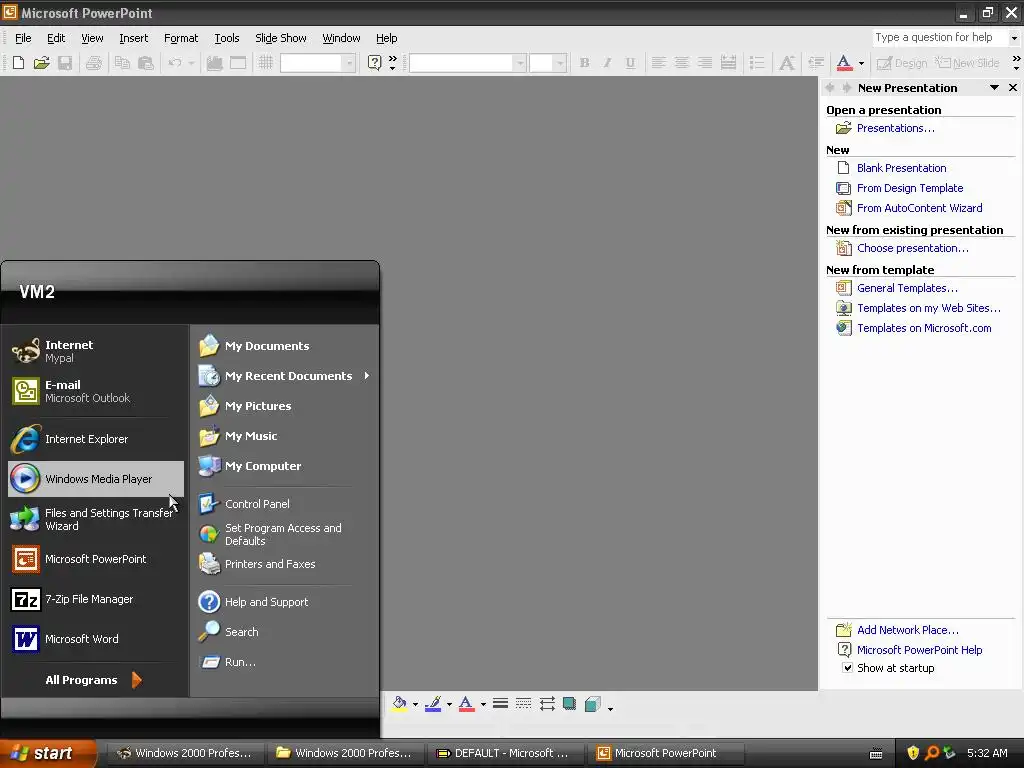Click the 3-D Style icon
1024x768 pixels.
click(x=592, y=703)
